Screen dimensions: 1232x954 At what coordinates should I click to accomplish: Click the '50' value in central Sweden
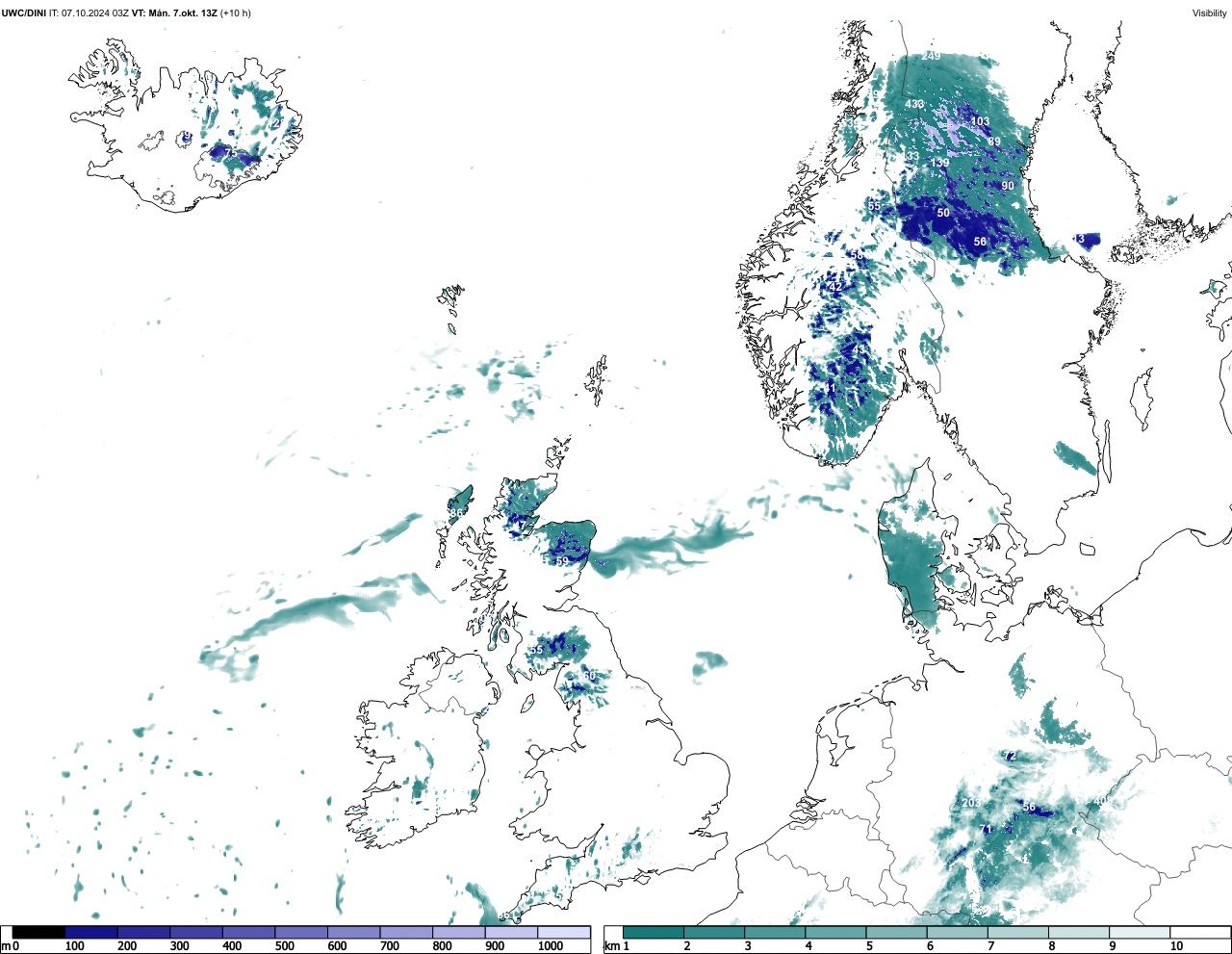943,213
